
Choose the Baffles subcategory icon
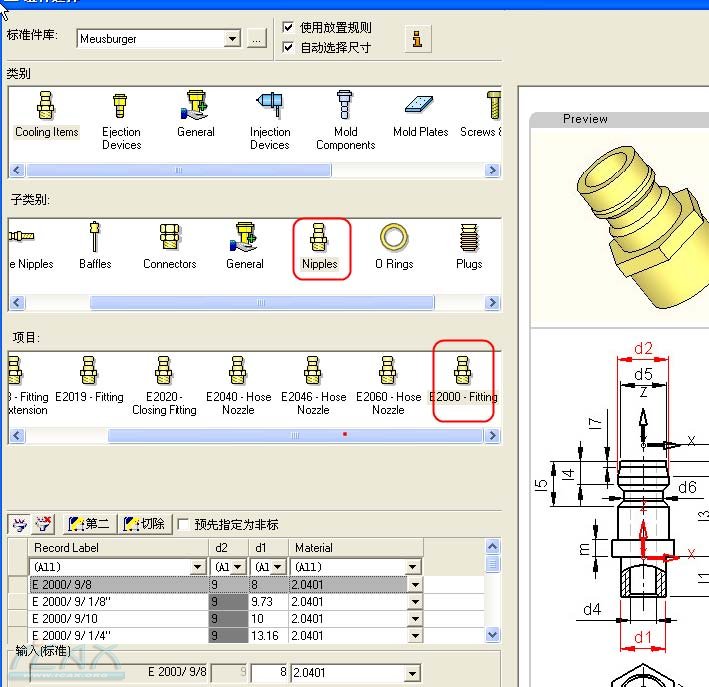click(x=95, y=247)
